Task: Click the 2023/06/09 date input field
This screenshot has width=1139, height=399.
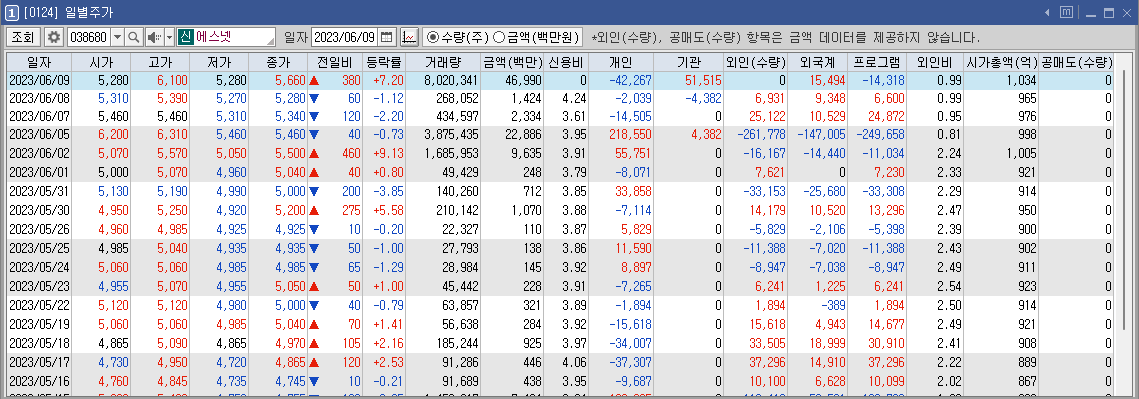Action: point(345,36)
